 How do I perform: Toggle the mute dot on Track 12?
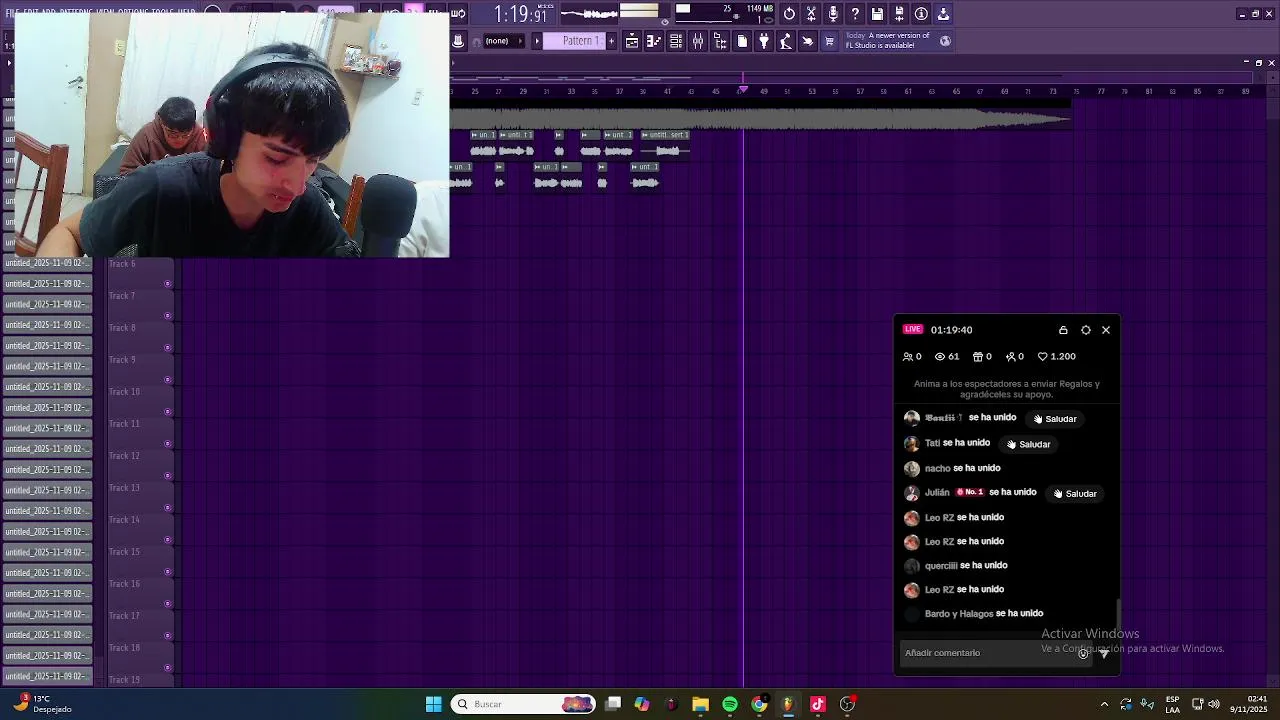pos(167,476)
